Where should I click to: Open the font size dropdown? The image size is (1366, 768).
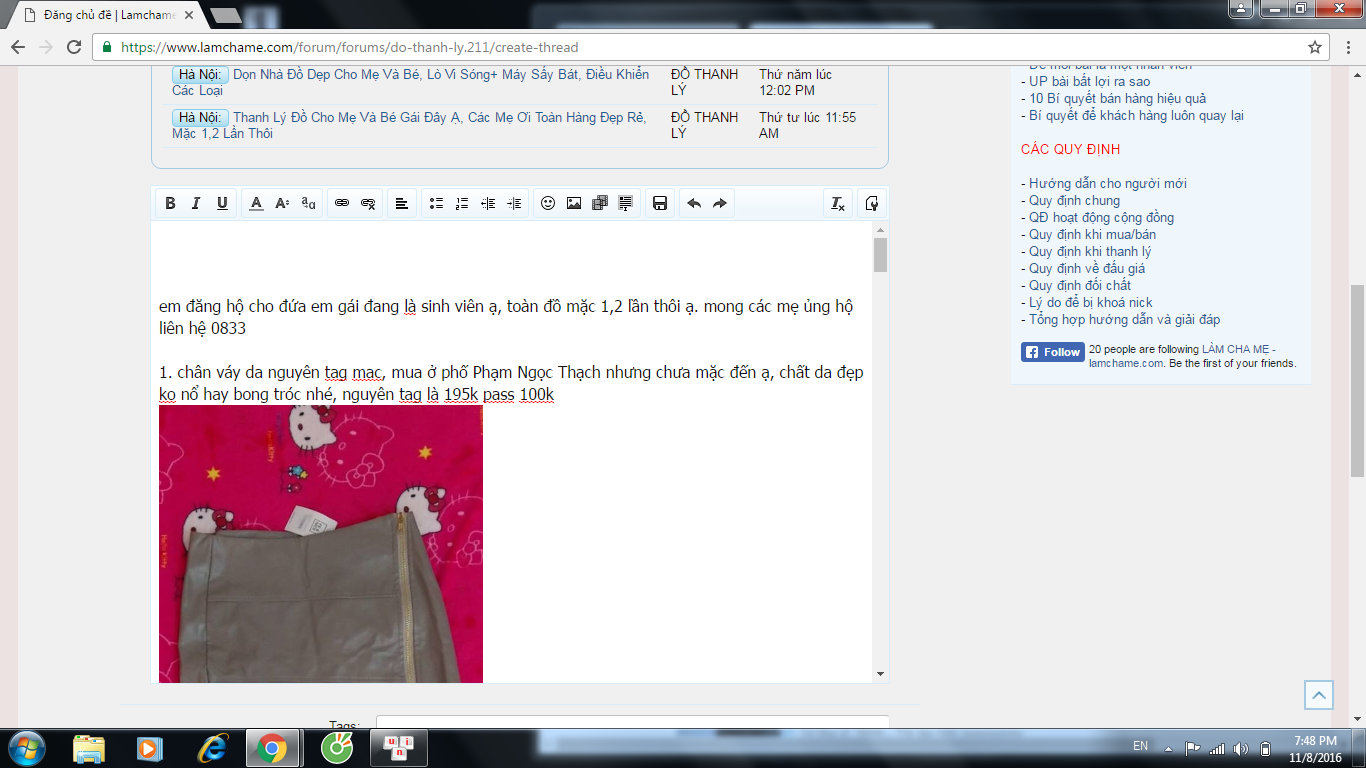click(282, 203)
